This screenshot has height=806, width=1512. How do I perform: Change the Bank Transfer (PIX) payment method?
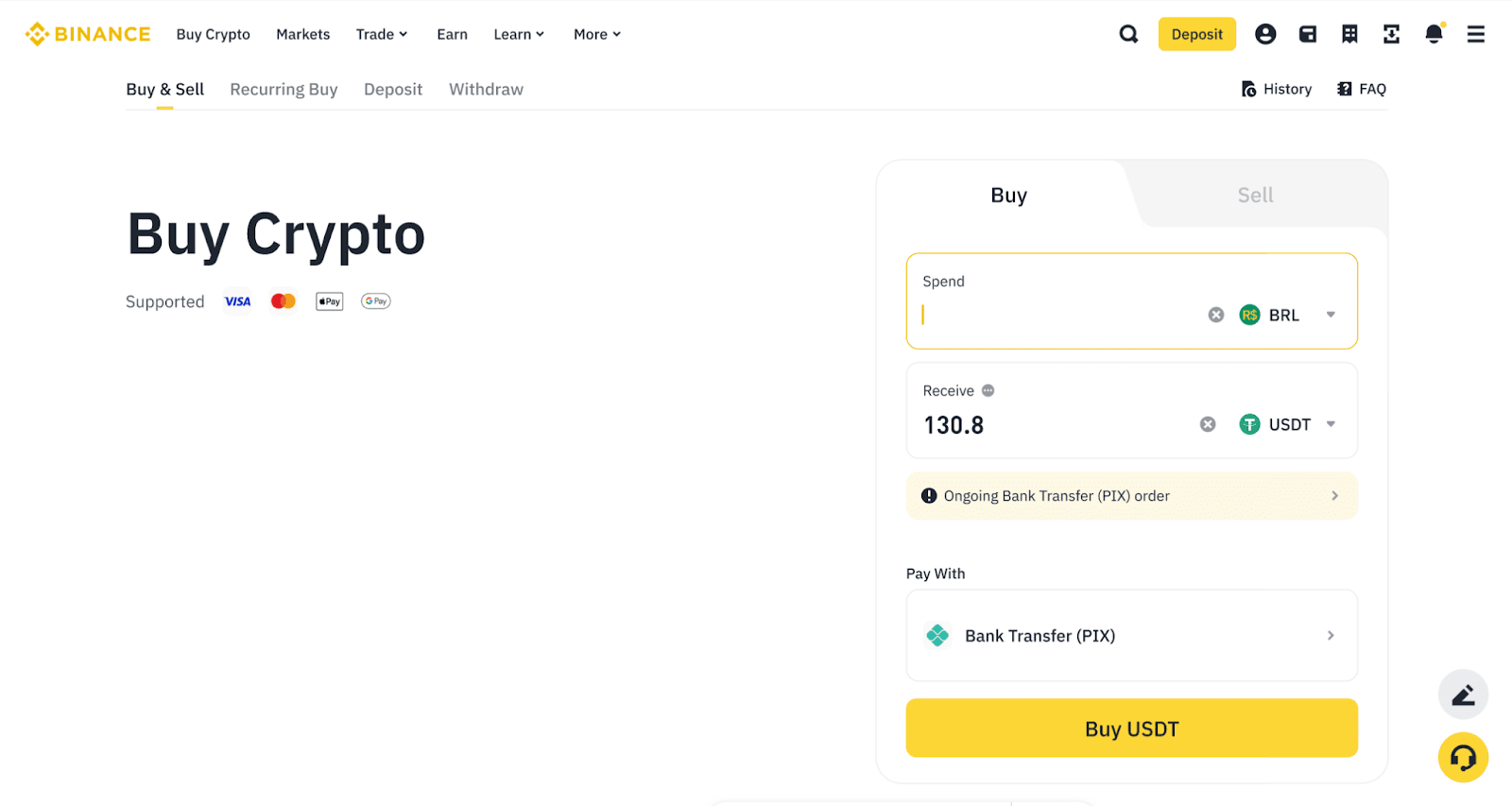click(1131, 636)
